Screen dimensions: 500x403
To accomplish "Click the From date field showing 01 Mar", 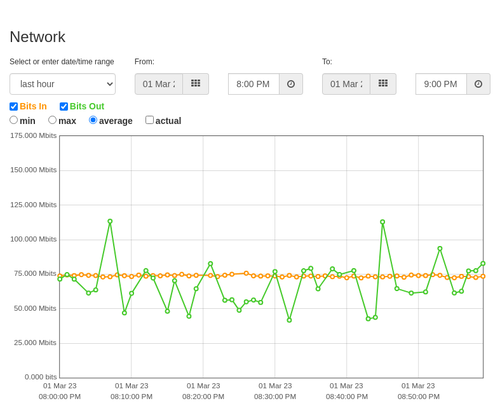I will coord(159,84).
